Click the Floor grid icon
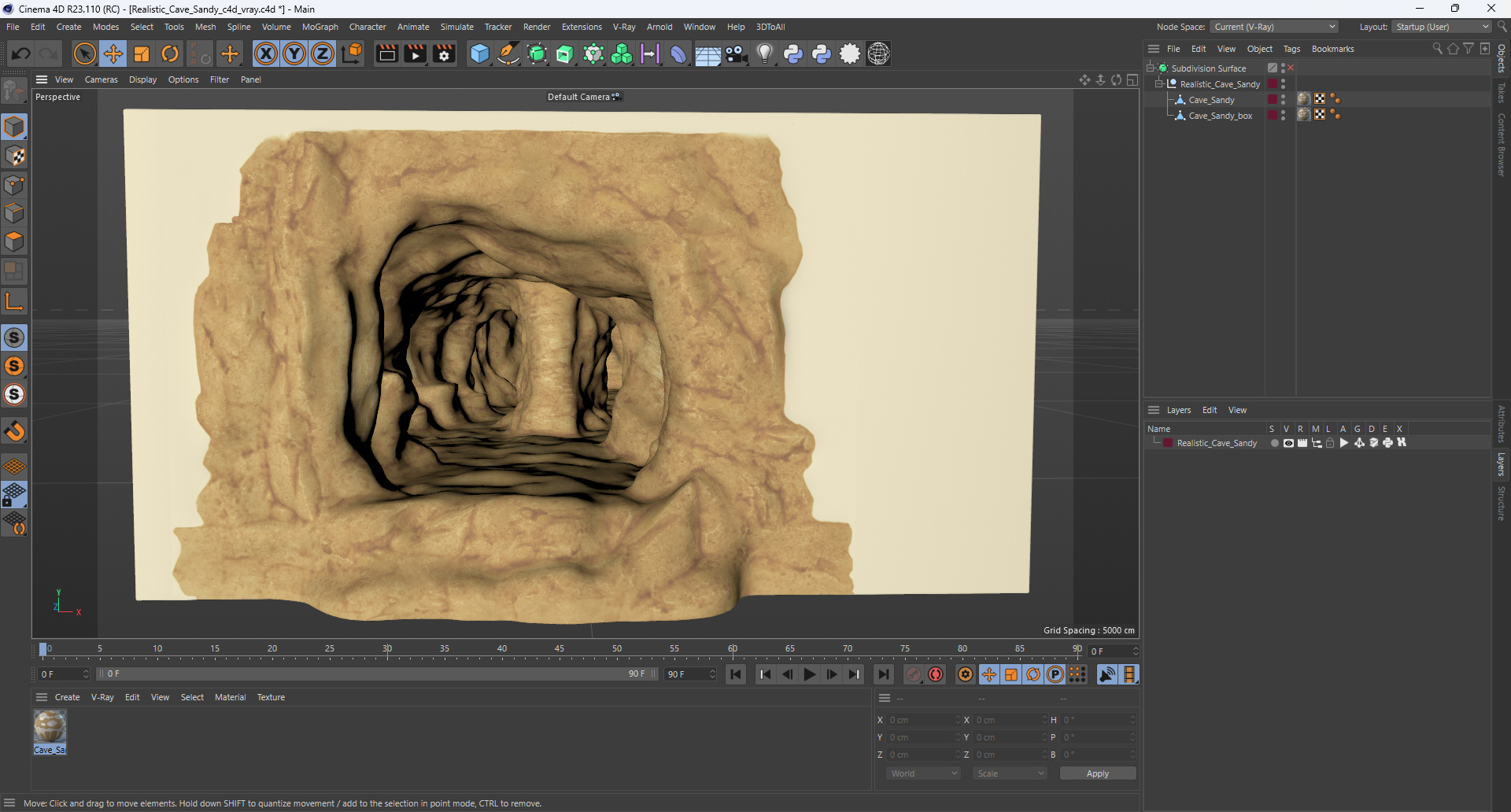The height and width of the screenshot is (812, 1511). [707, 54]
